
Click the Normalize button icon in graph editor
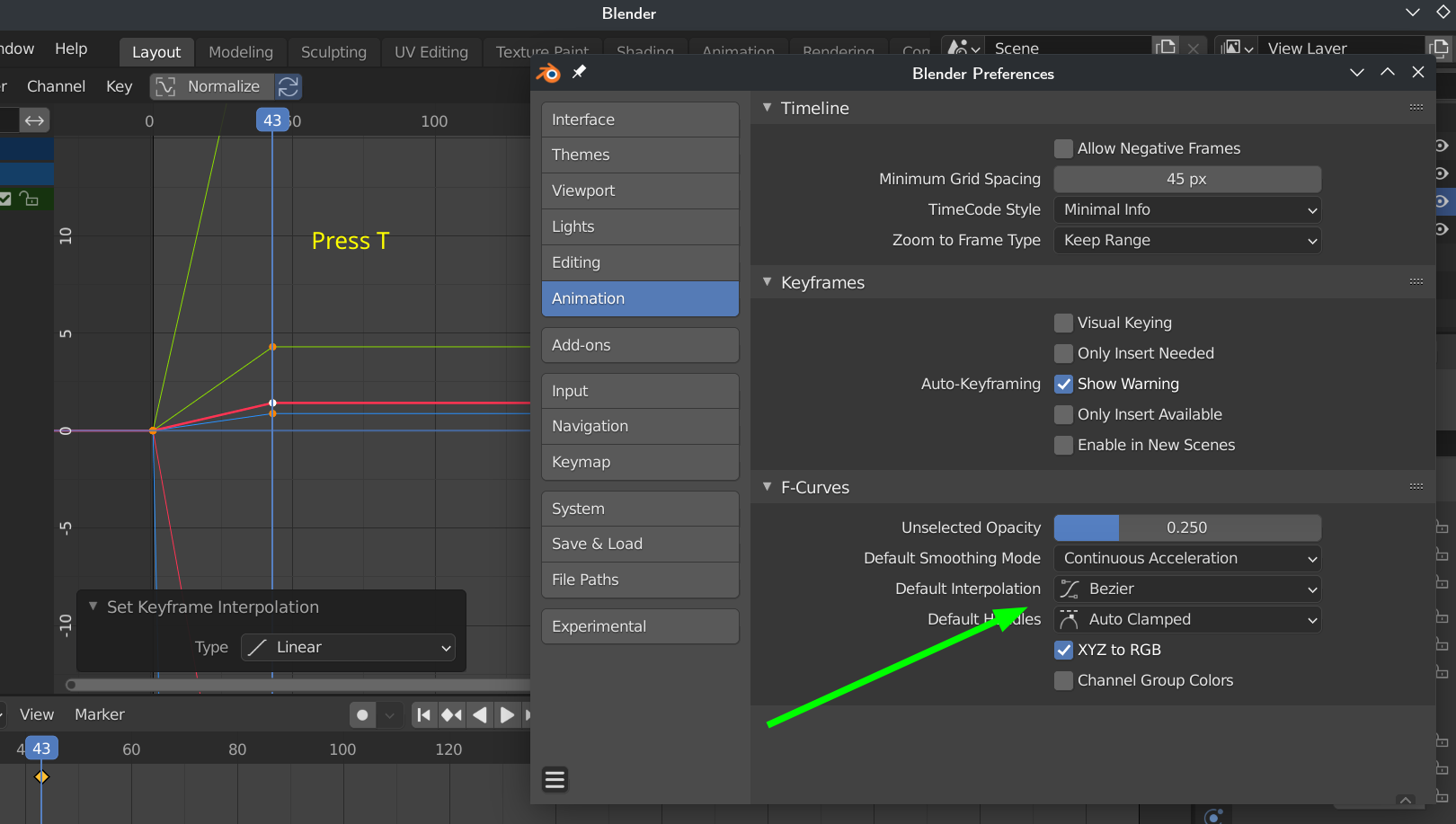(x=165, y=86)
